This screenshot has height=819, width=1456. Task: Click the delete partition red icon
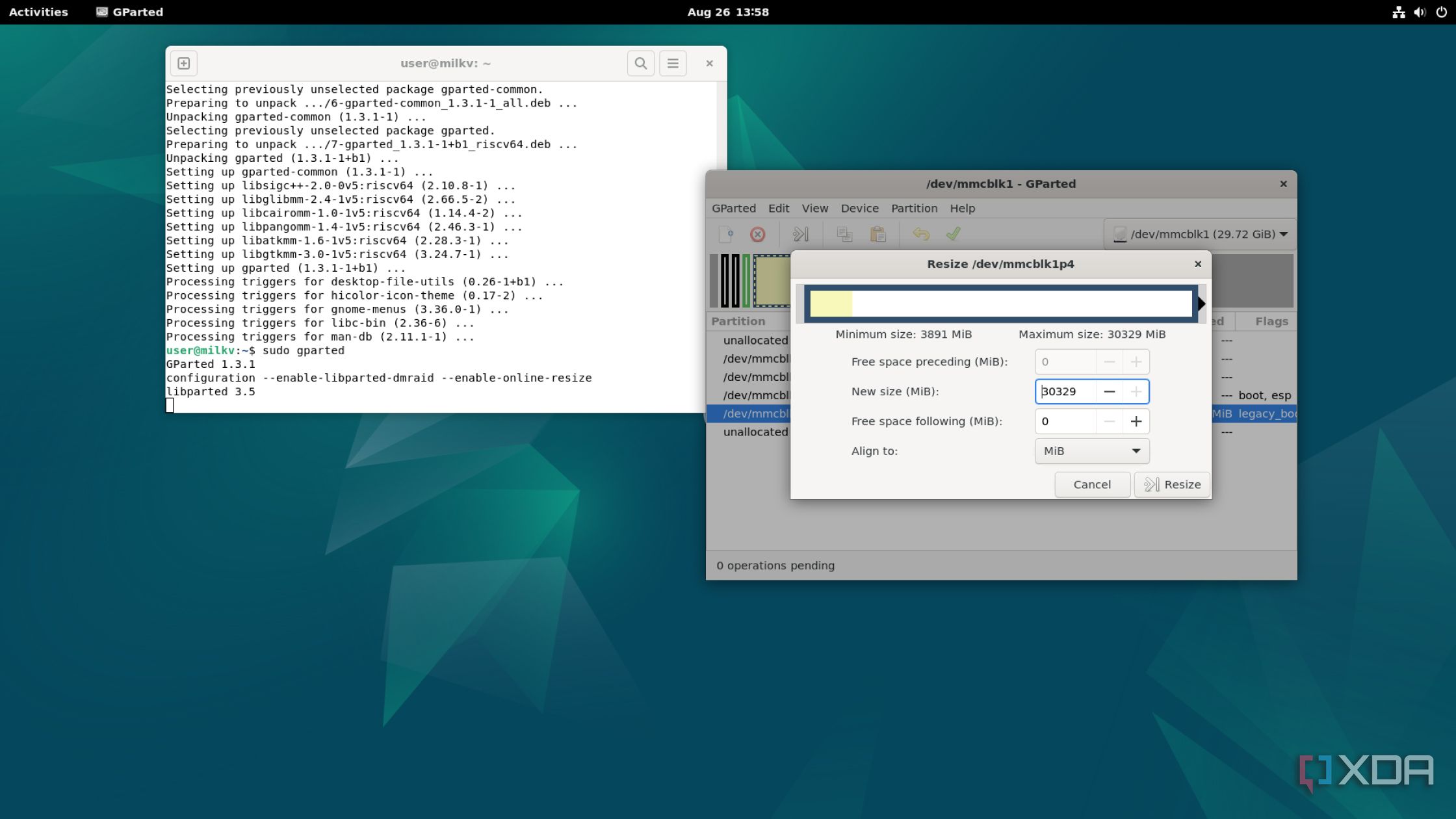pyautogui.click(x=757, y=234)
